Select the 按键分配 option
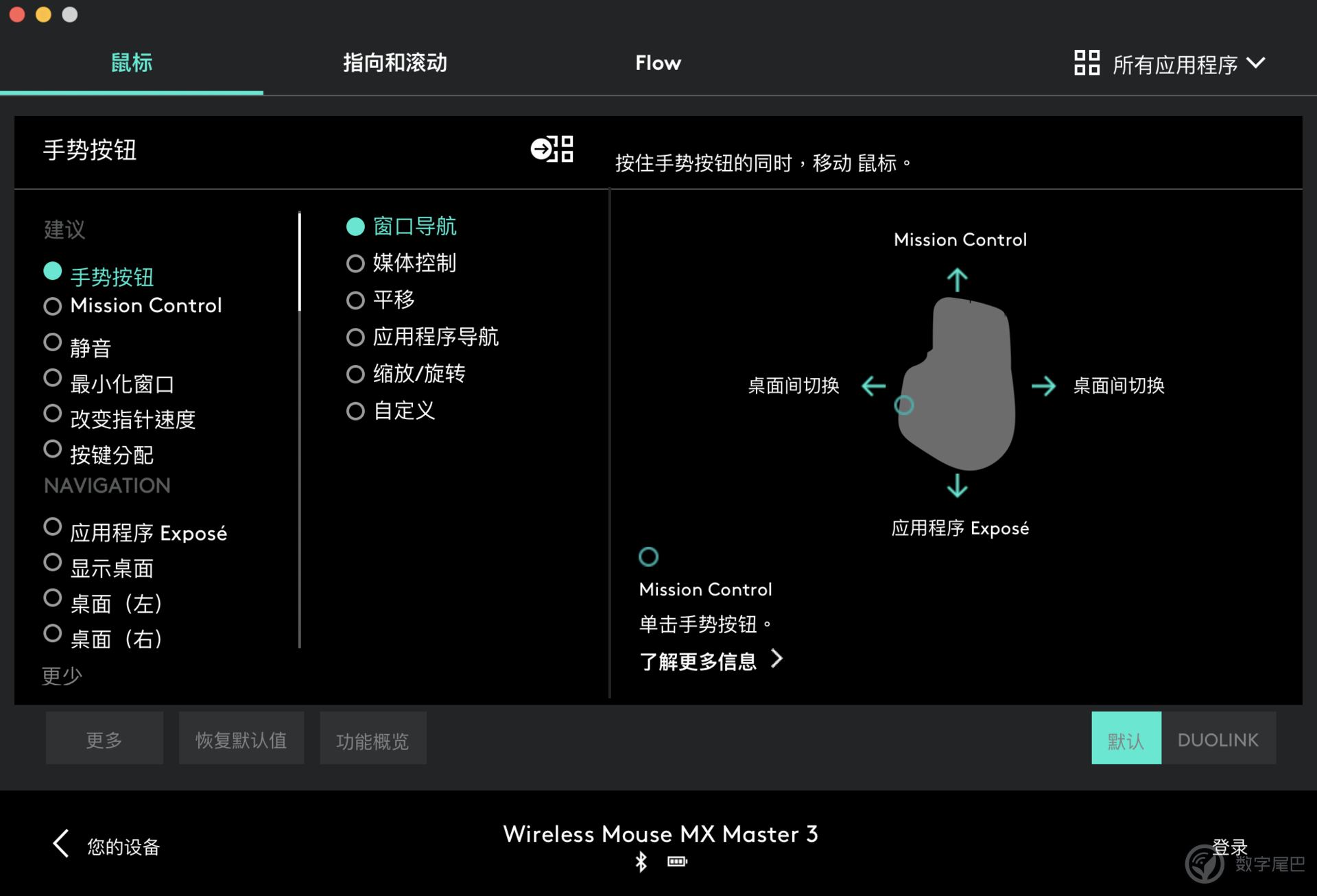Image resolution: width=1317 pixels, height=896 pixels. [99, 453]
